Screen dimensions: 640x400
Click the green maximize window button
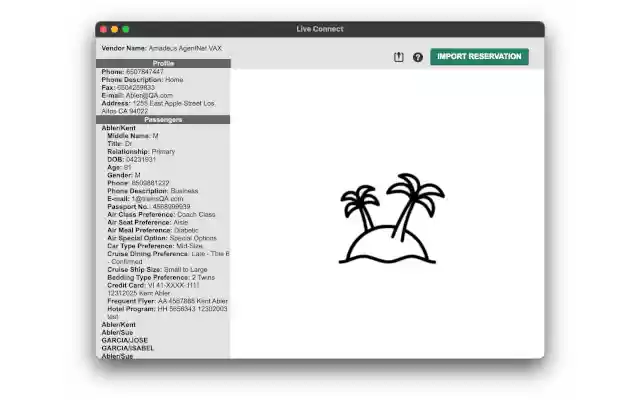125,29
